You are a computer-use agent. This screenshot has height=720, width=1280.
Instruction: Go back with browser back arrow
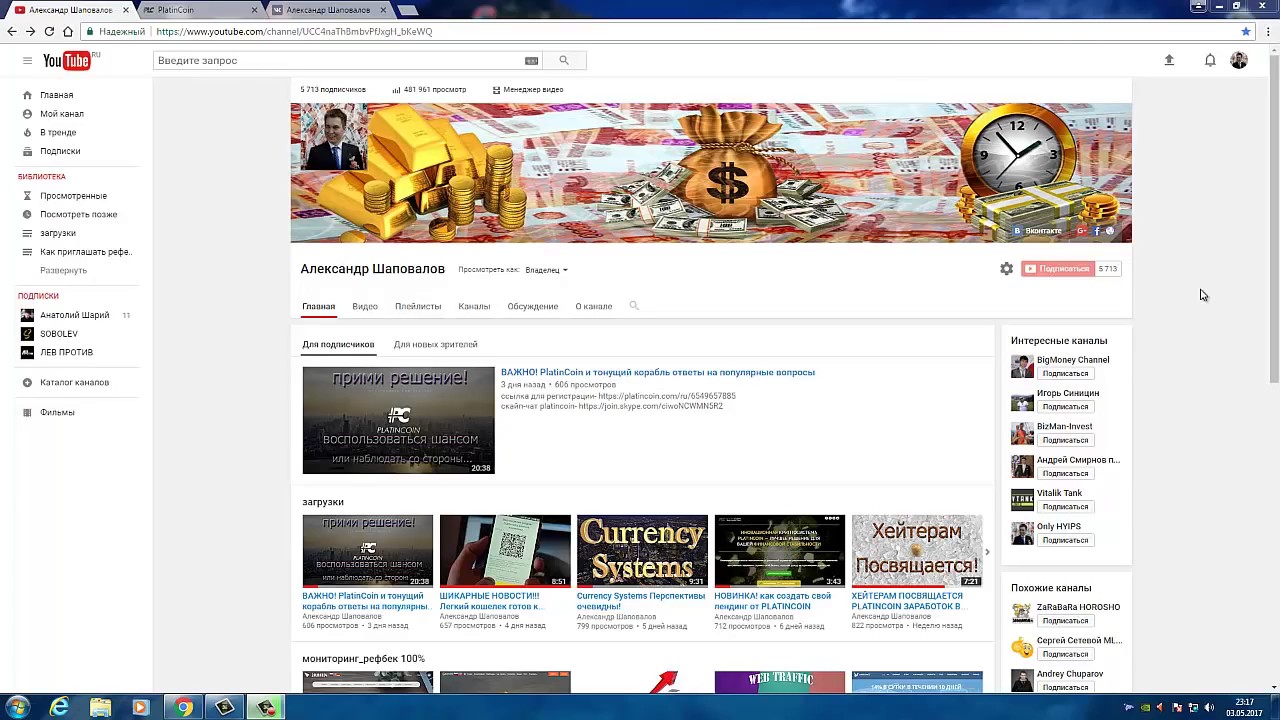tap(12, 31)
